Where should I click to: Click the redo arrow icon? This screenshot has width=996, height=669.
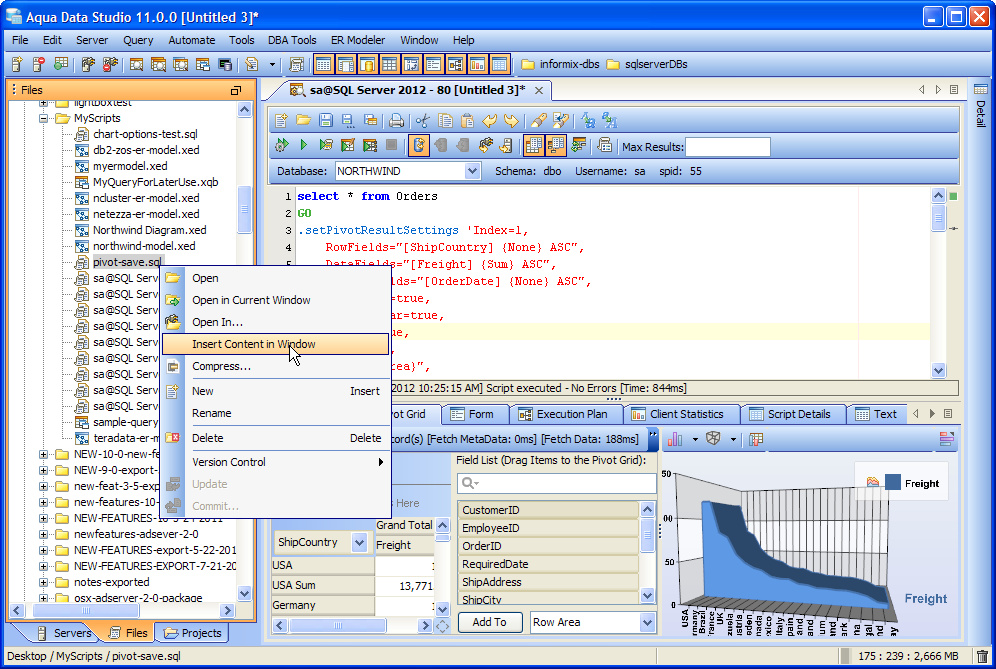point(511,120)
